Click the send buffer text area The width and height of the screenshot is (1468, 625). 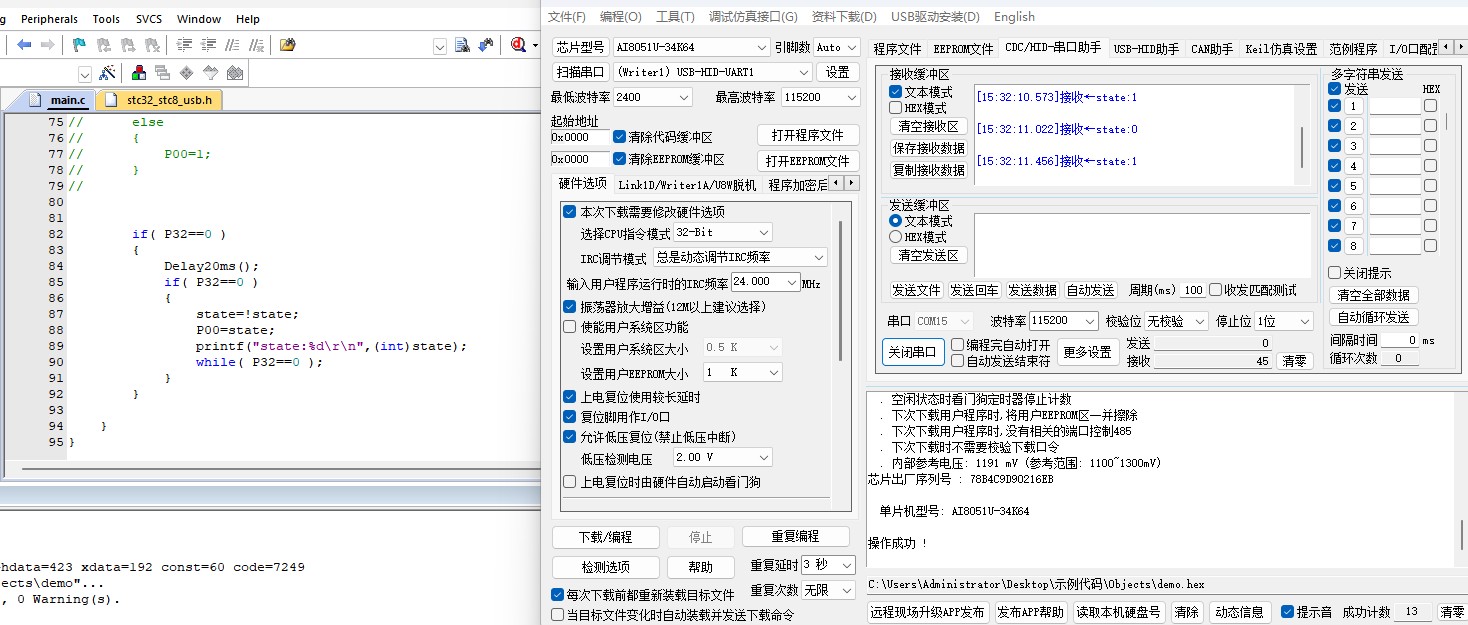(x=1141, y=245)
